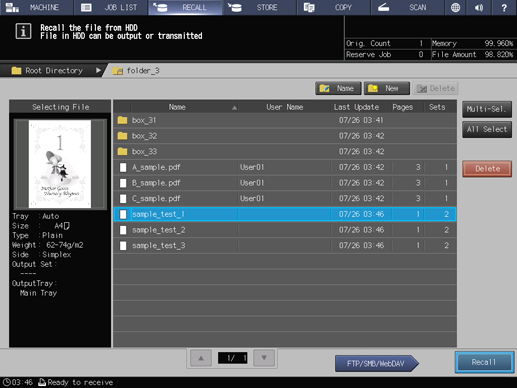517x388 pixels.
Task: Expand the Root Directory breadcrumb arrow
Action: (x=98, y=70)
